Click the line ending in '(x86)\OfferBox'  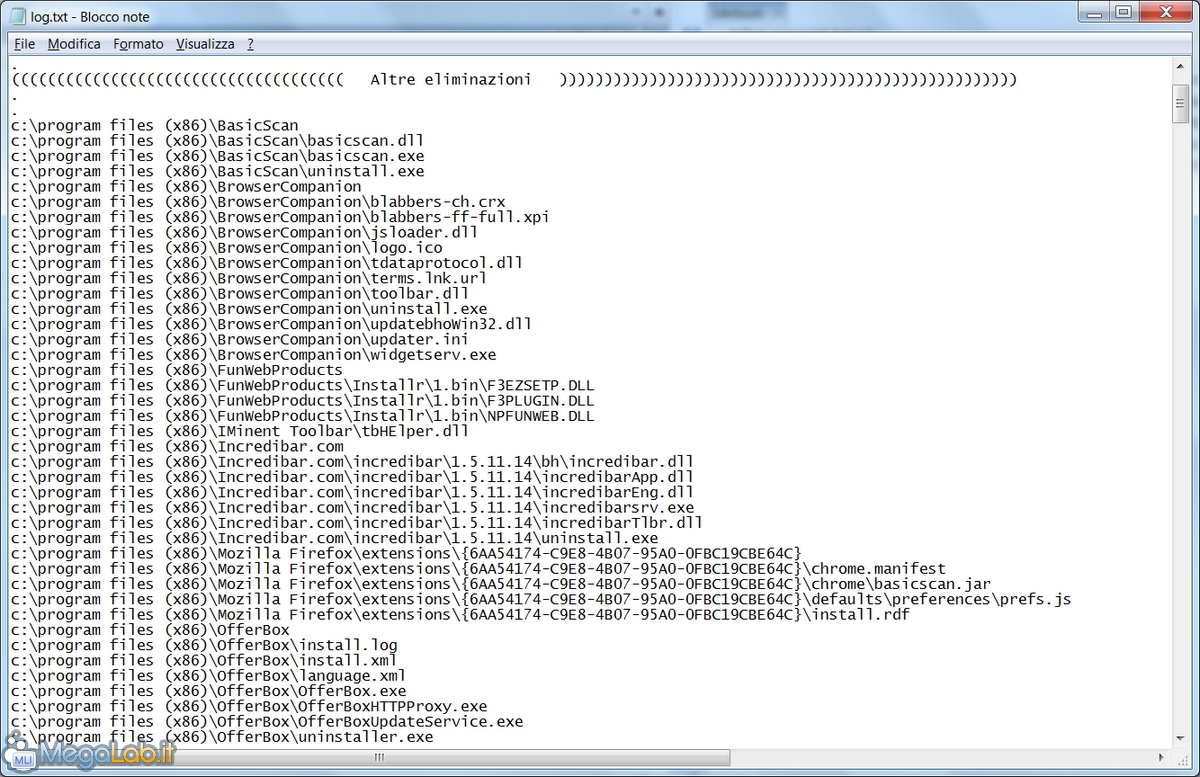(x=150, y=630)
